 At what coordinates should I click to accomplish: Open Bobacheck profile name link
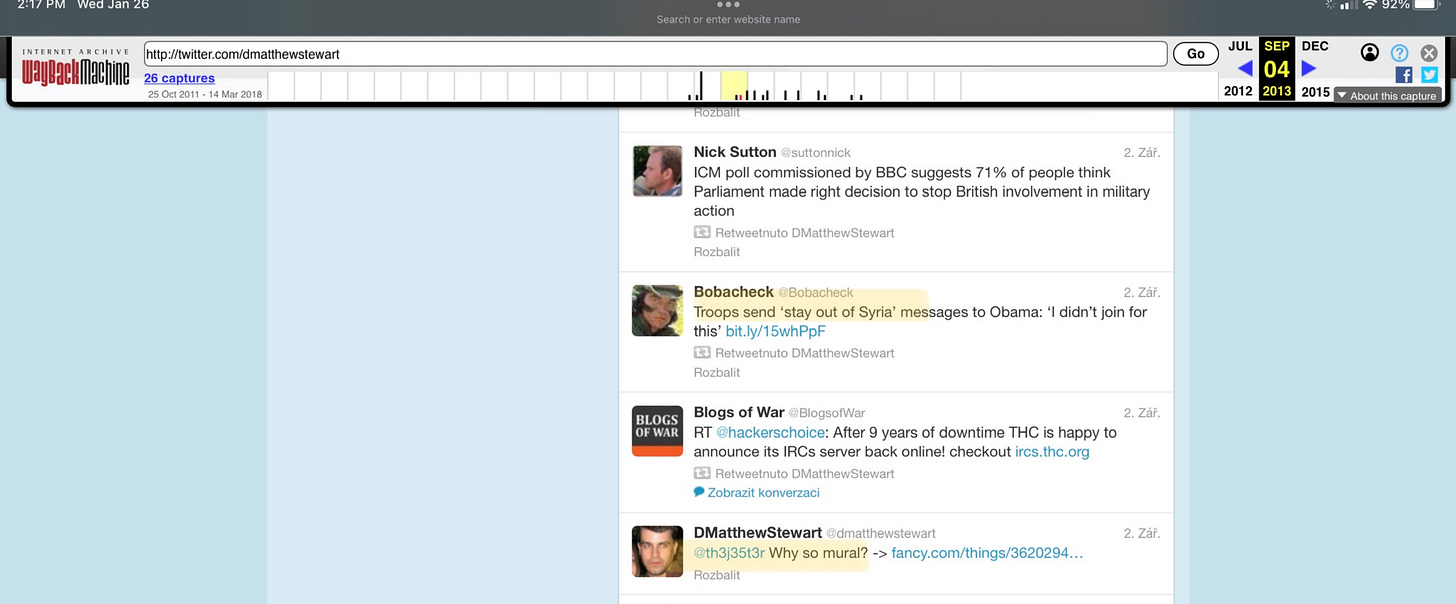pos(734,292)
